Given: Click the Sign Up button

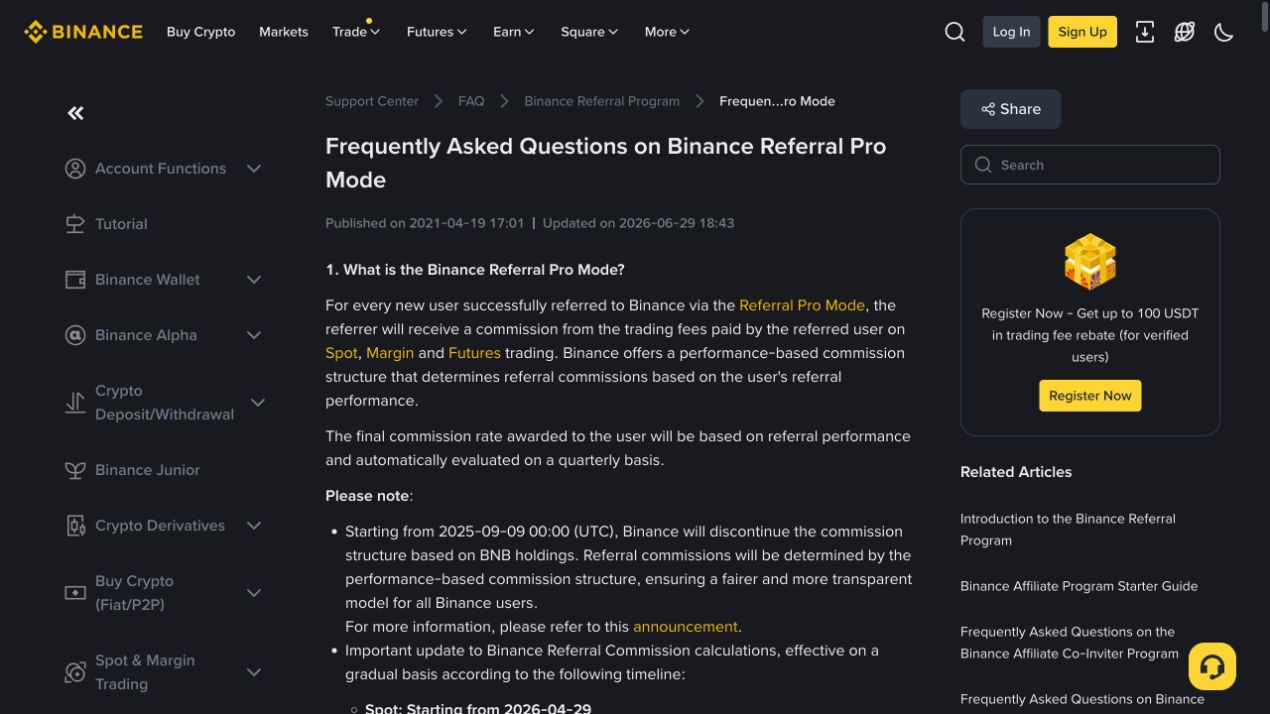Looking at the screenshot, I should [1082, 32].
